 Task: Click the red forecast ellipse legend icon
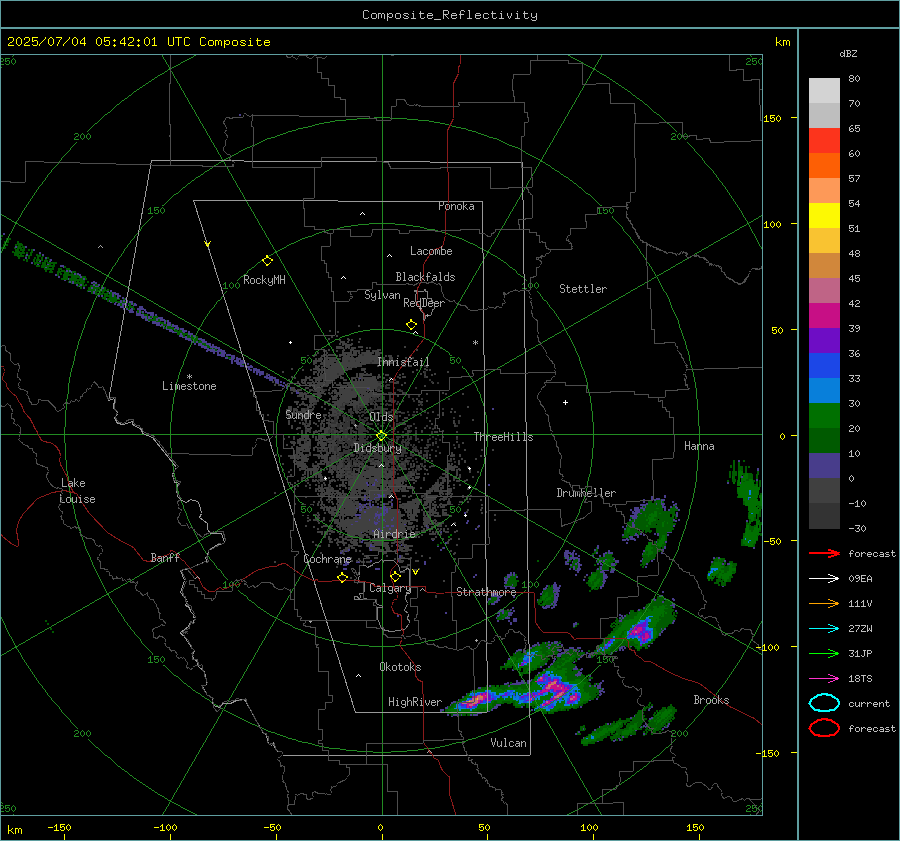pos(824,728)
